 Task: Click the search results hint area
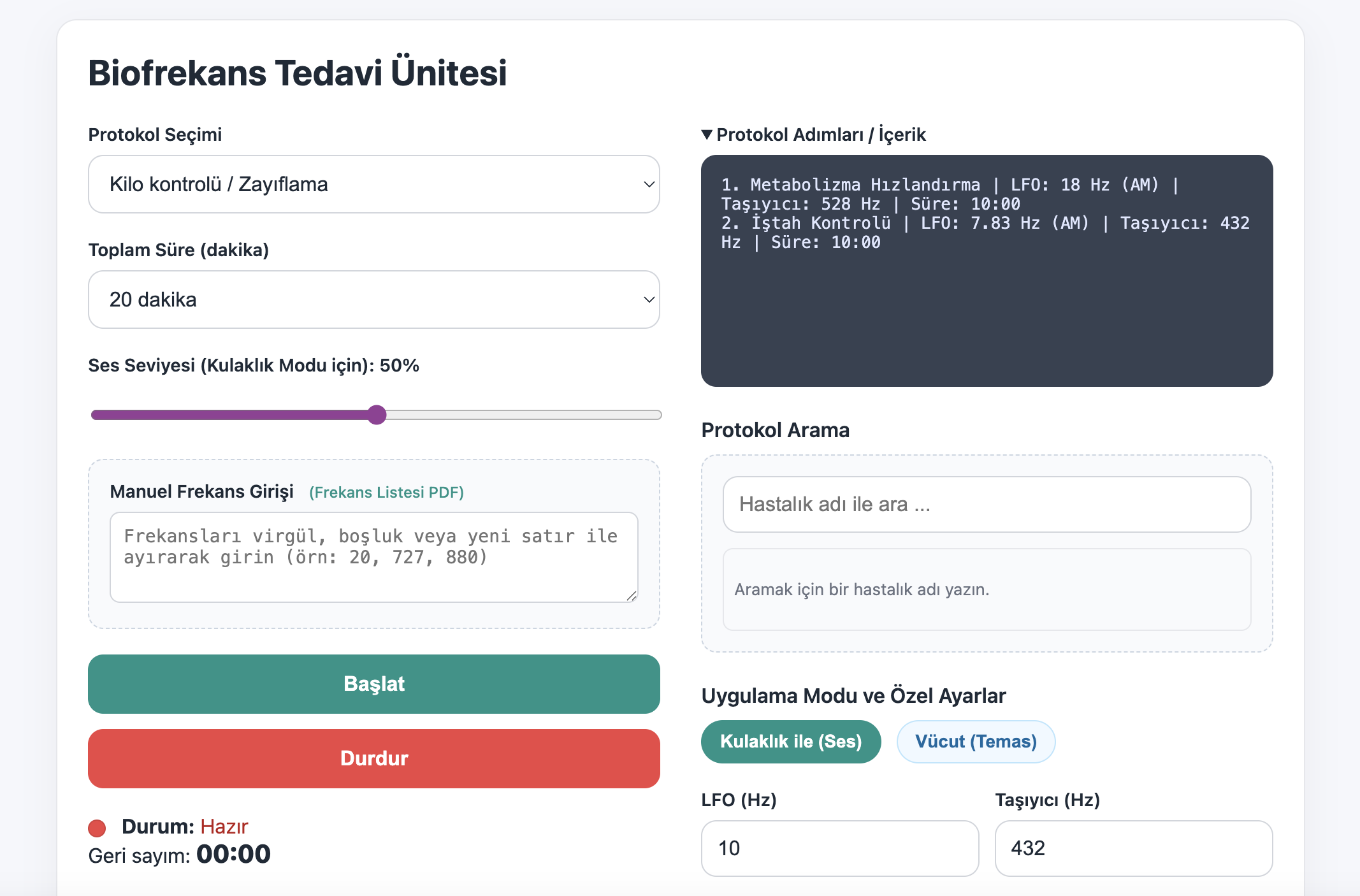point(987,589)
